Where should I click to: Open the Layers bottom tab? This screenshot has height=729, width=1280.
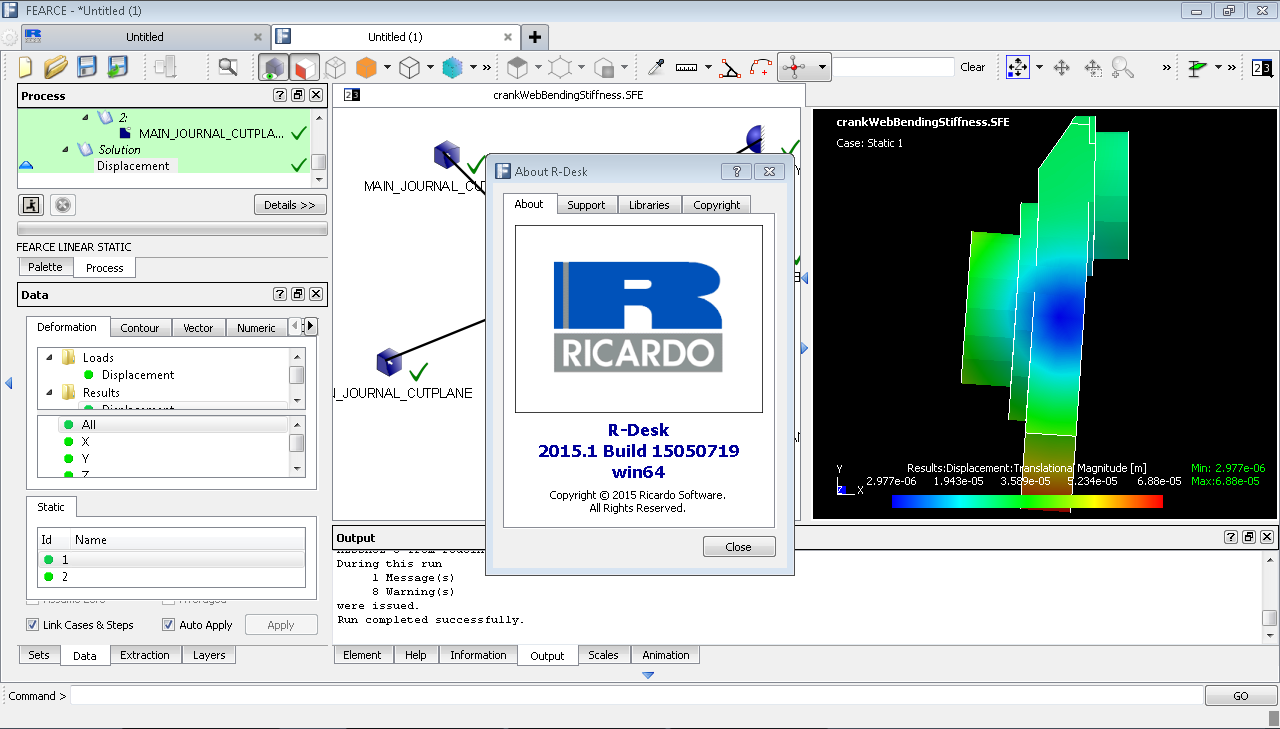pyautogui.click(x=209, y=655)
